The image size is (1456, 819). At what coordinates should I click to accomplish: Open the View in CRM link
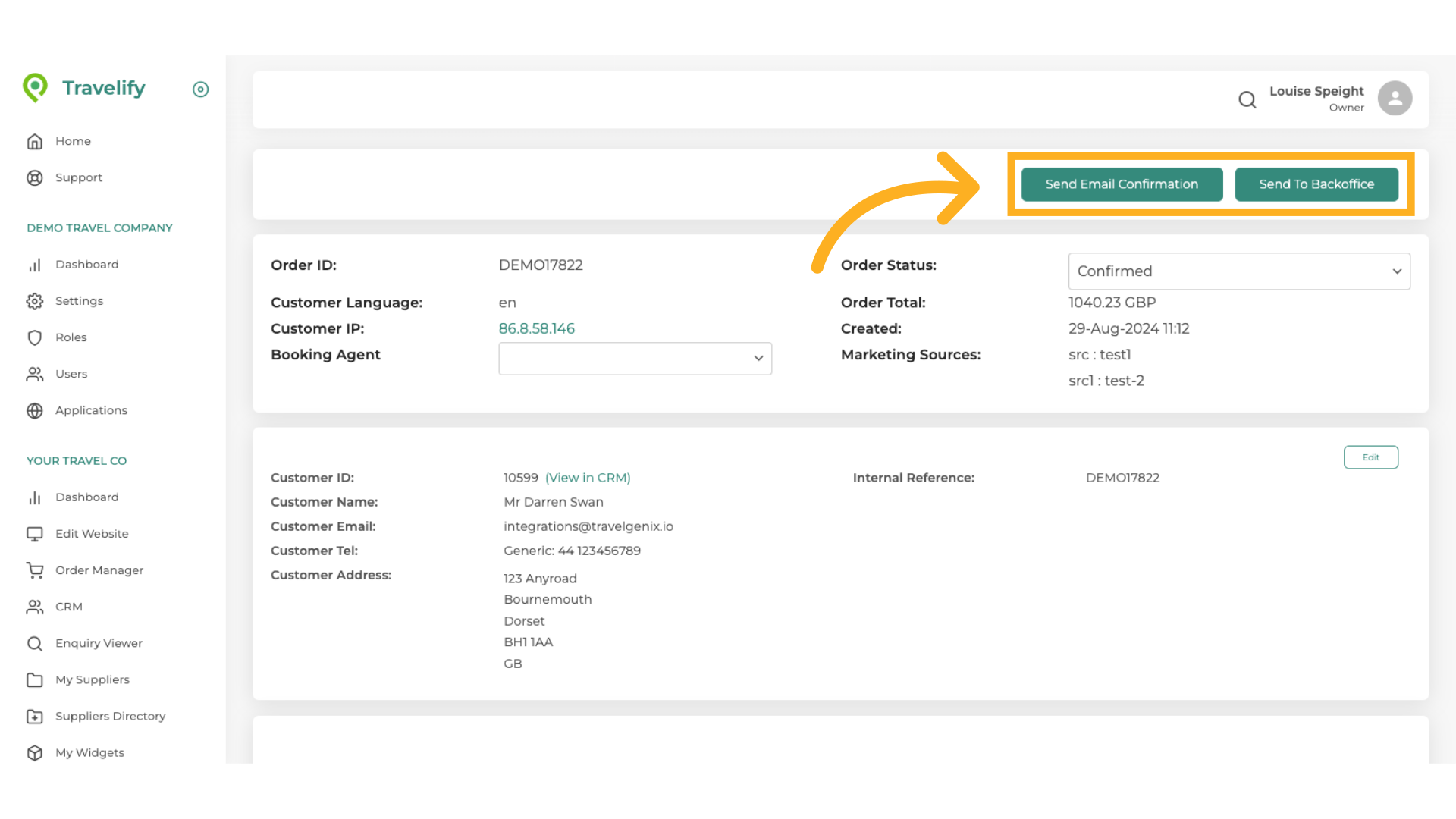click(x=588, y=477)
